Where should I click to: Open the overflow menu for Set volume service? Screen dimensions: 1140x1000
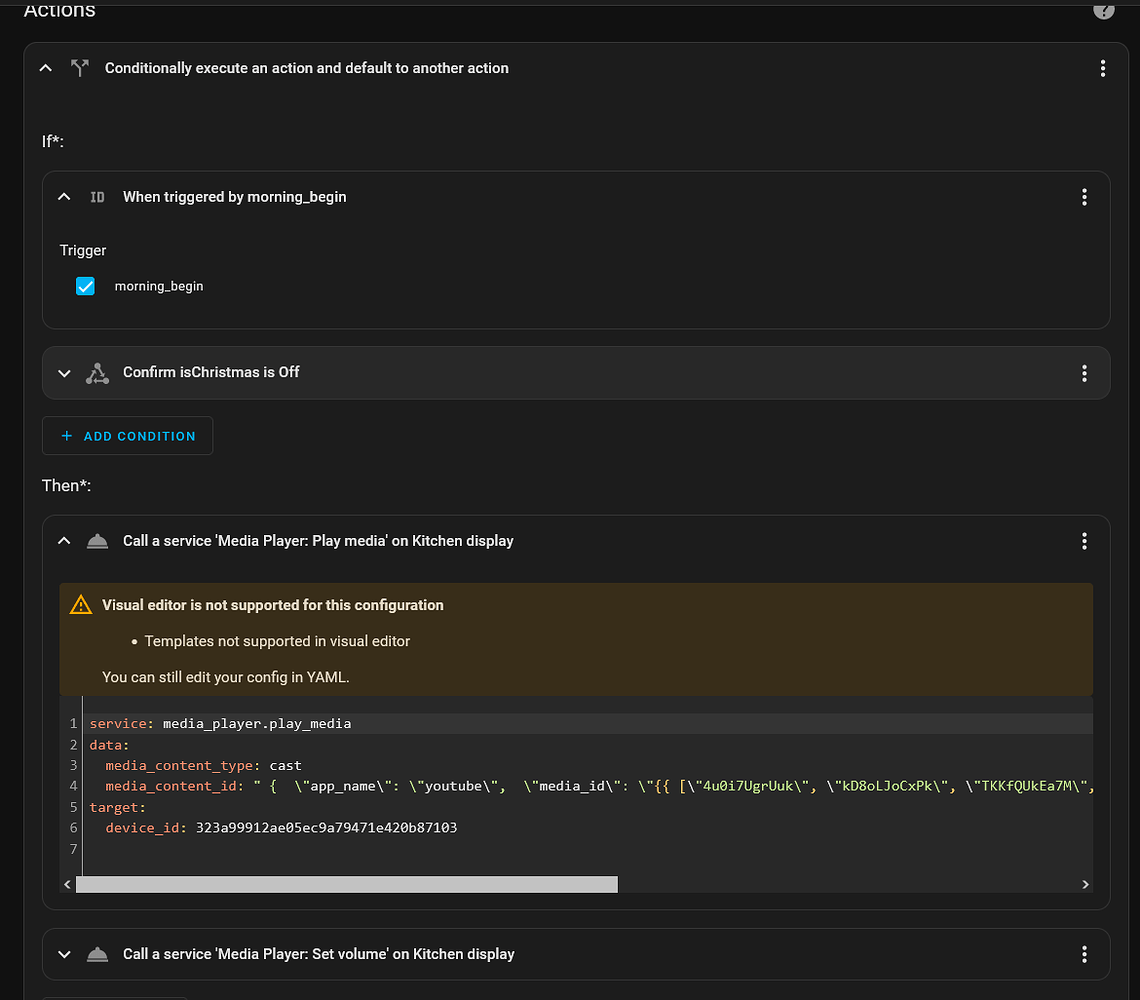[x=1084, y=954]
